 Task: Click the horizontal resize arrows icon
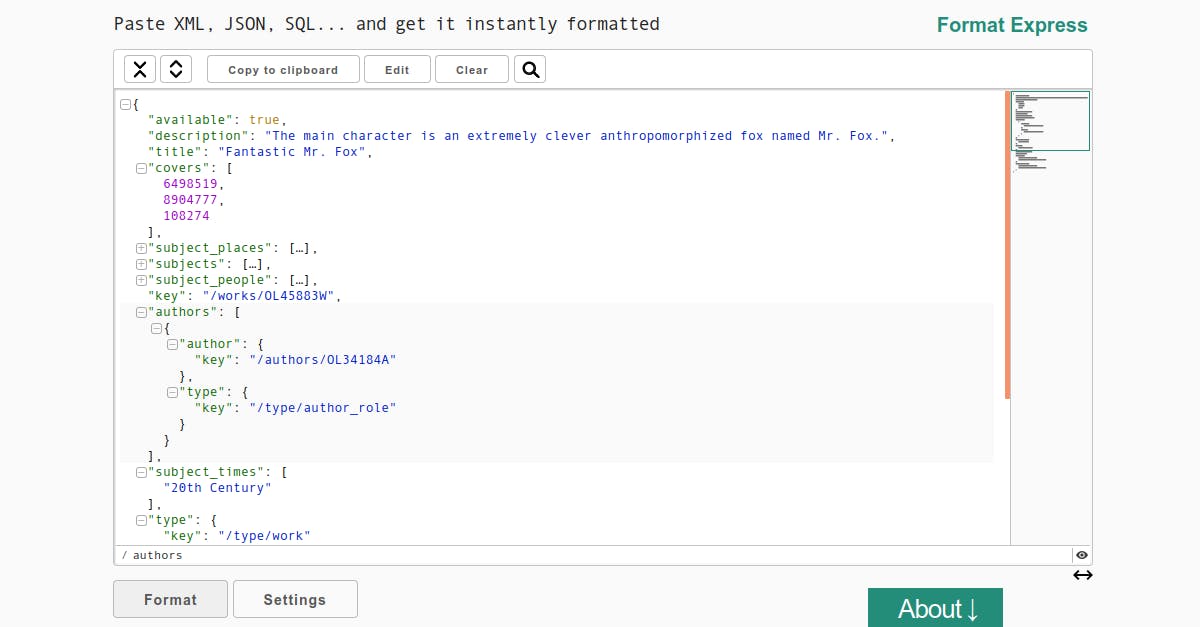pyautogui.click(x=1083, y=575)
